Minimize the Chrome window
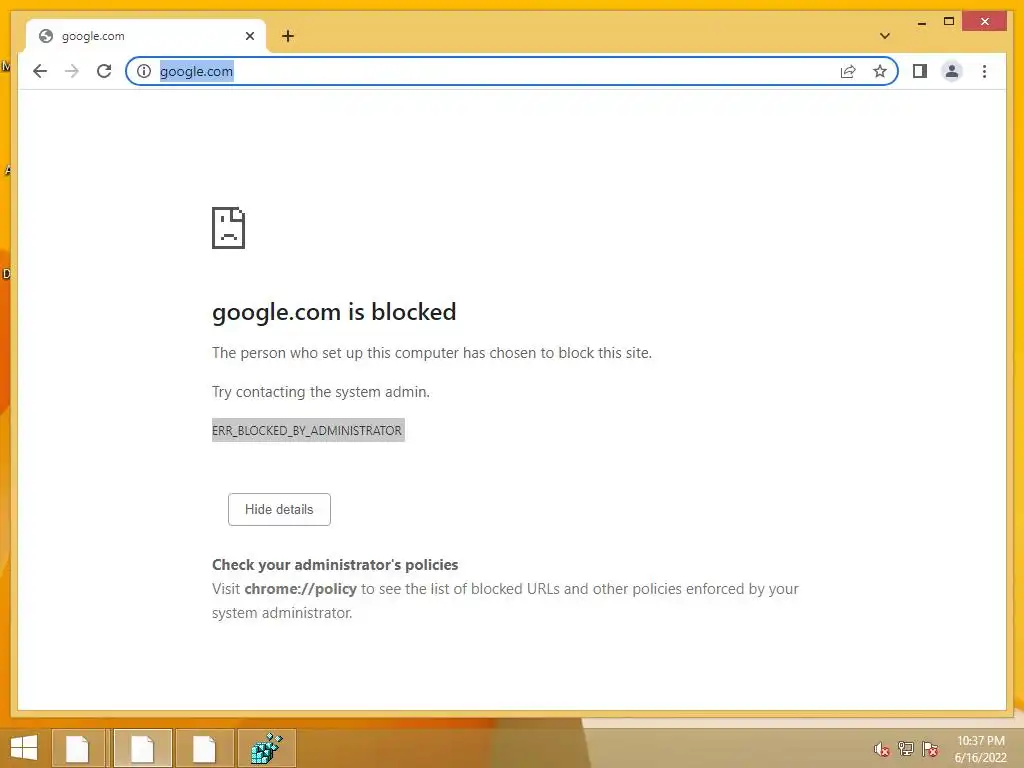The height and width of the screenshot is (768, 1024). [x=921, y=22]
